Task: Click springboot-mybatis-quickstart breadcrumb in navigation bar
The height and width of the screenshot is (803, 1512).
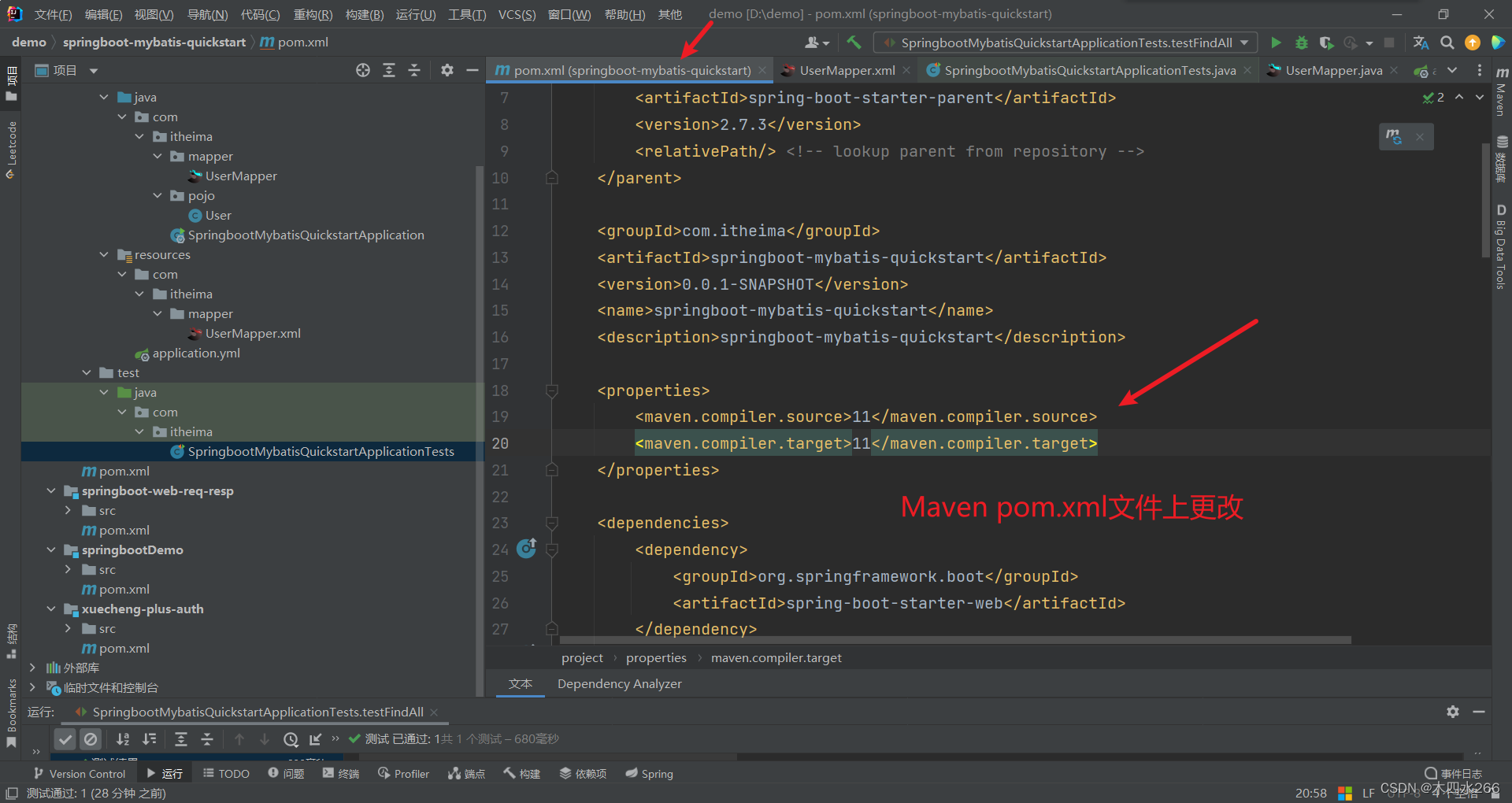Action: [x=154, y=42]
